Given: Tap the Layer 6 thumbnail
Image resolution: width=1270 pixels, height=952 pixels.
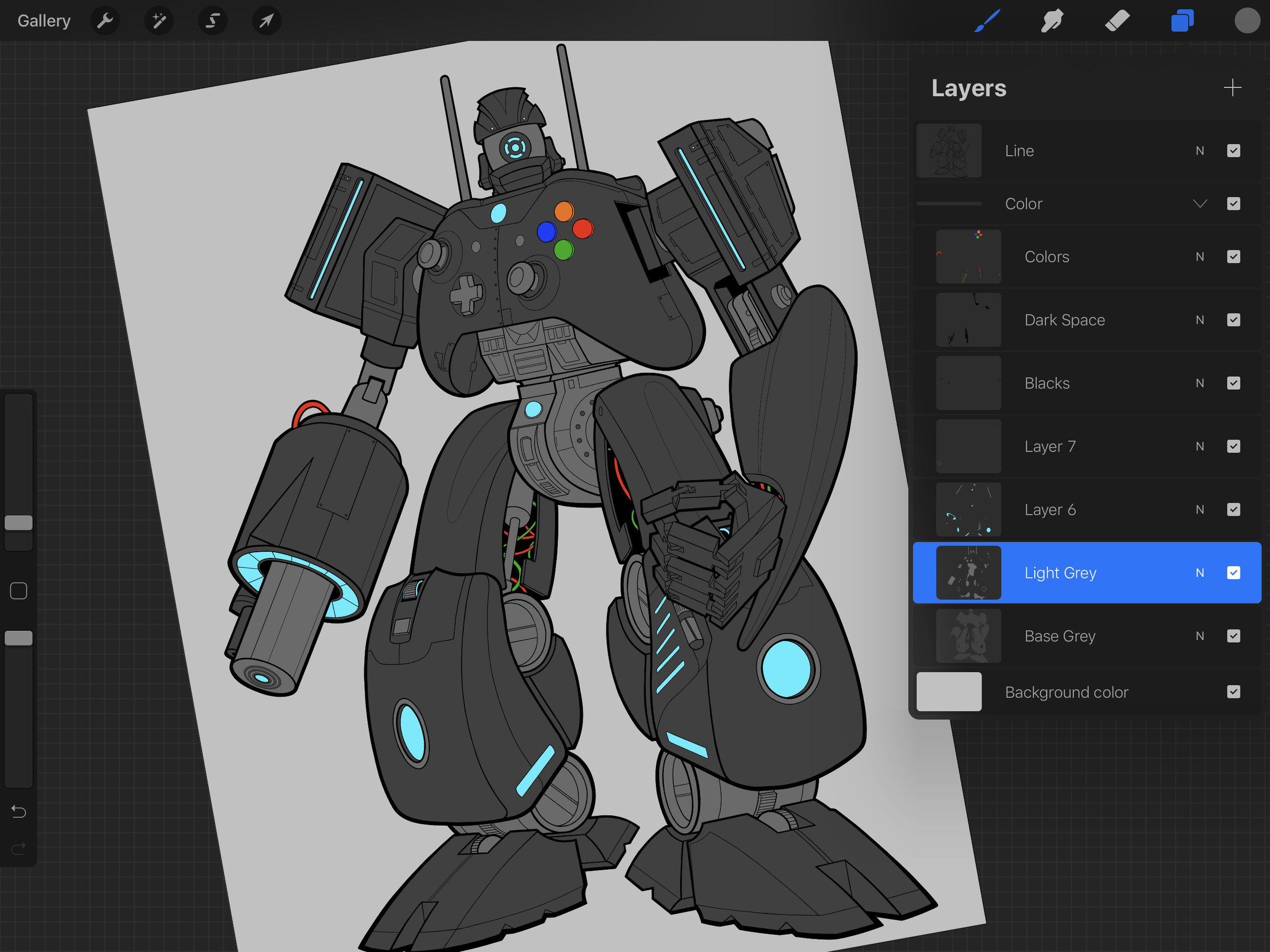Looking at the screenshot, I should click(x=969, y=510).
